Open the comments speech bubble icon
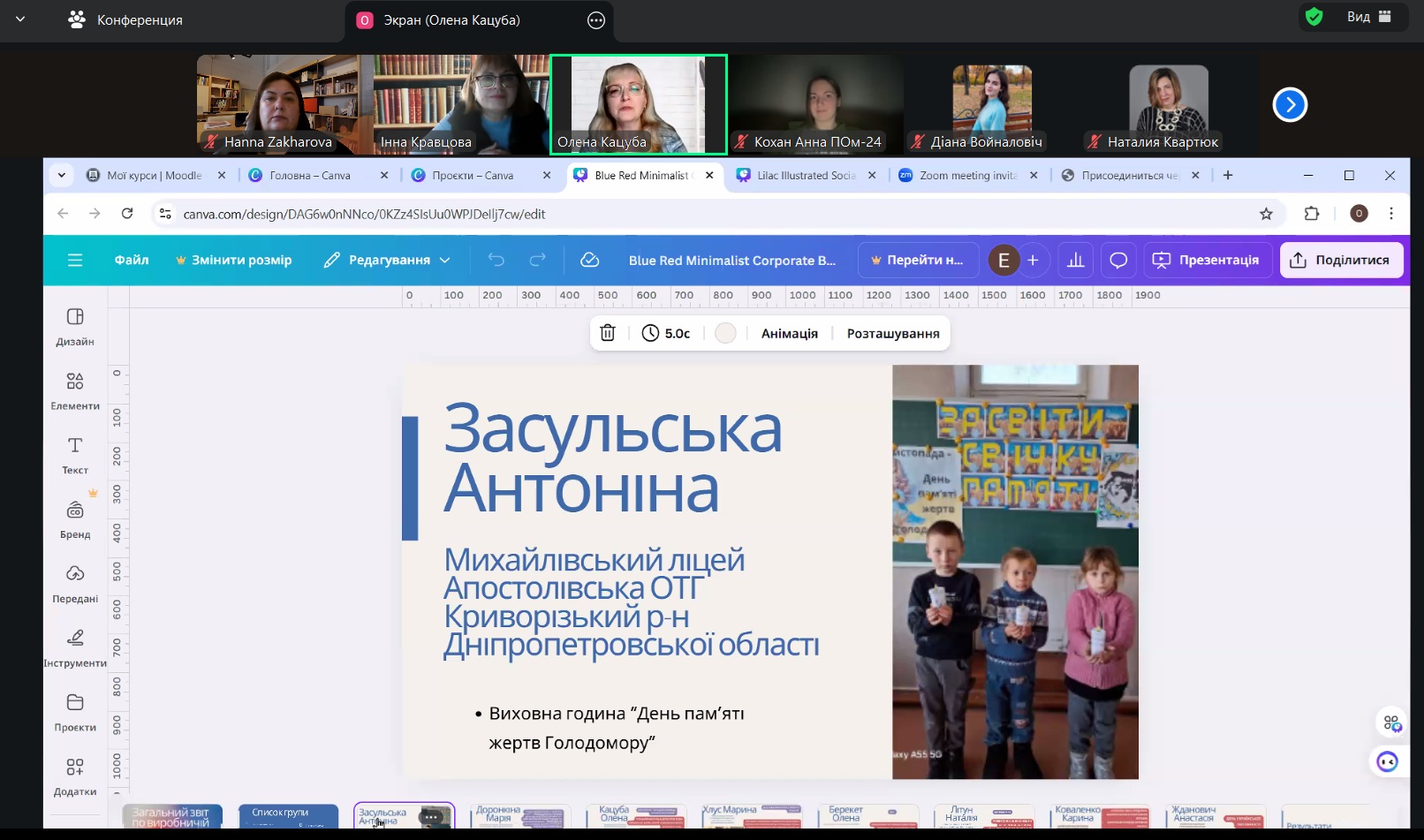1424x840 pixels. tap(1118, 260)
